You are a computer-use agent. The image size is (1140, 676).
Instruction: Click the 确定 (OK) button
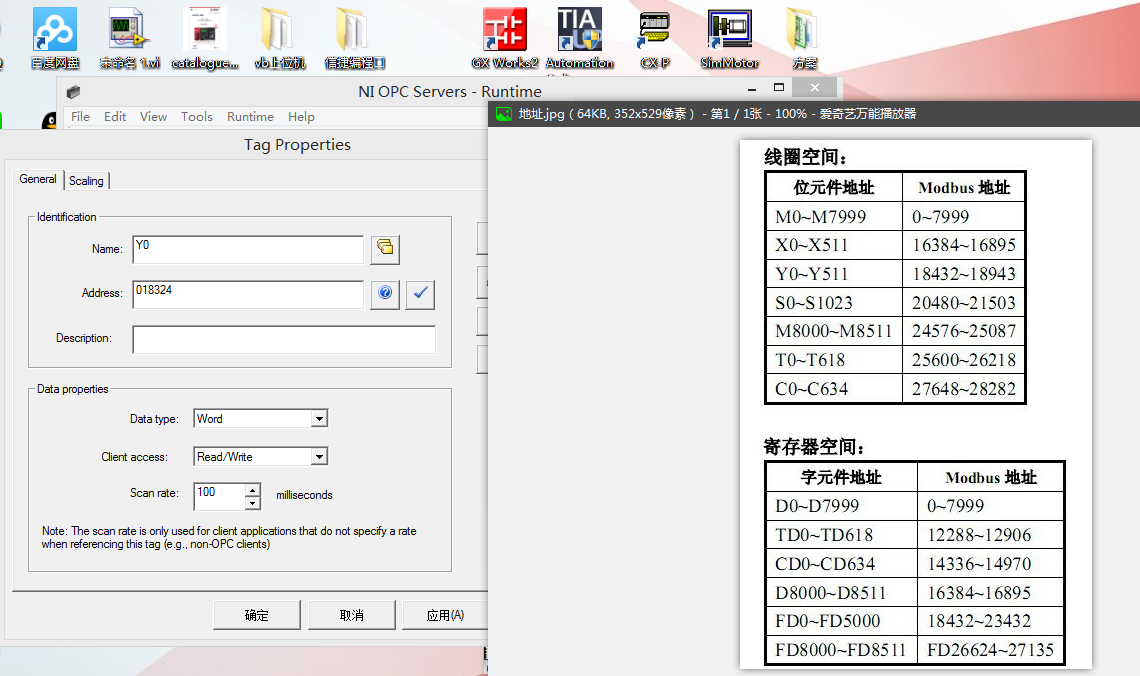256,615
